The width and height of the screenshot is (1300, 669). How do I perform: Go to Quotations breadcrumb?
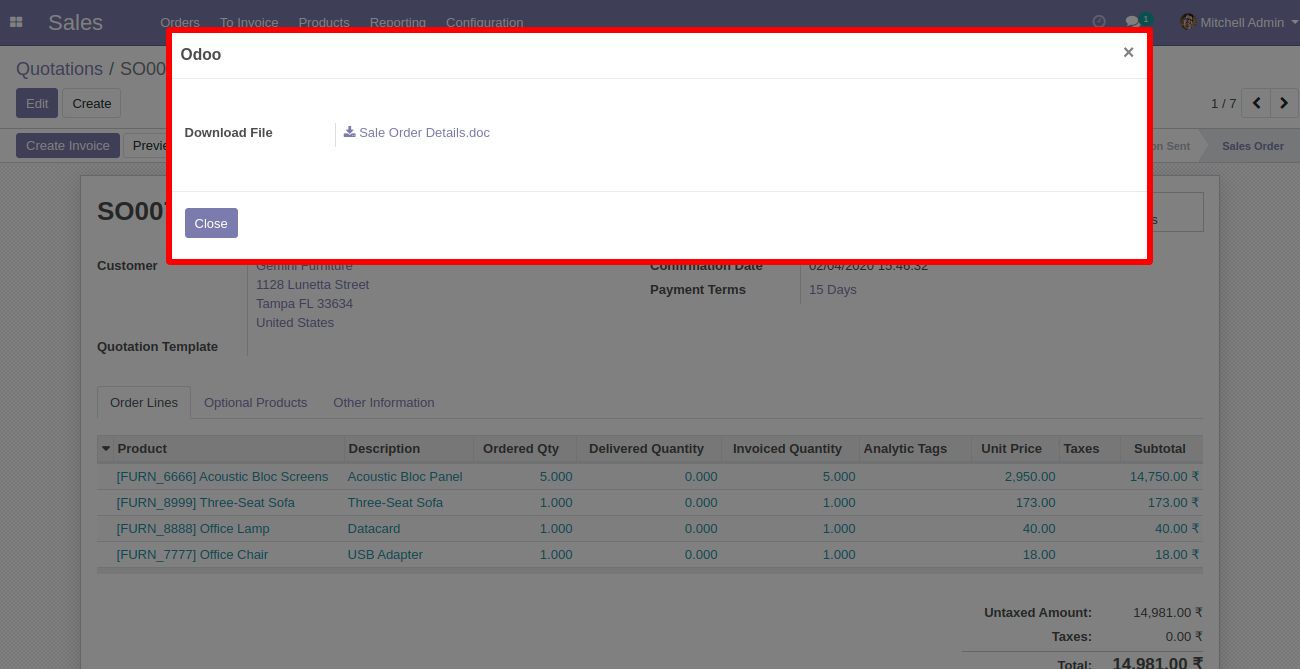point(59,69)
